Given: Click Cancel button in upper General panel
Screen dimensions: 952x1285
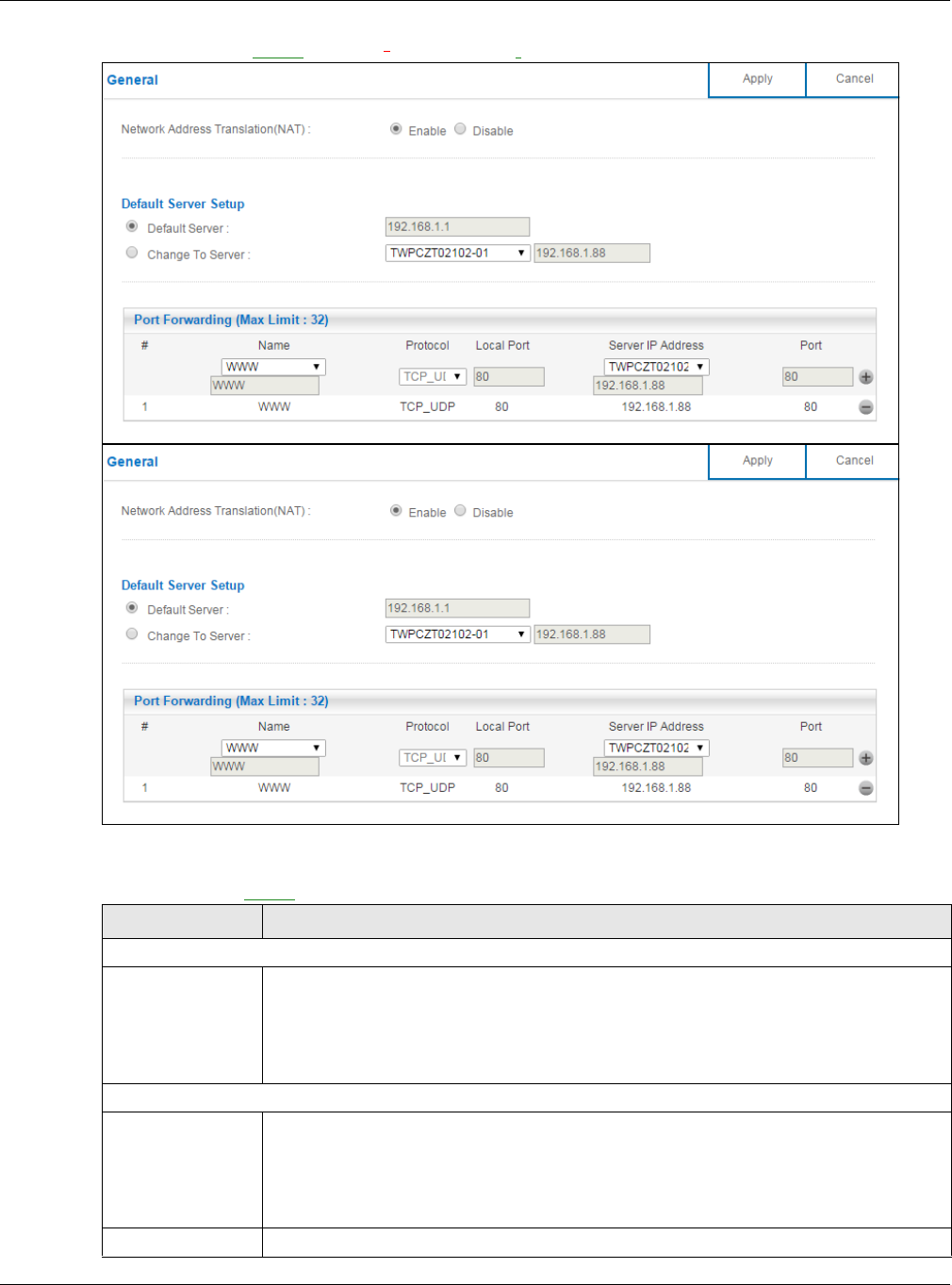Looking at the screenshot, I should coord(854,79).
